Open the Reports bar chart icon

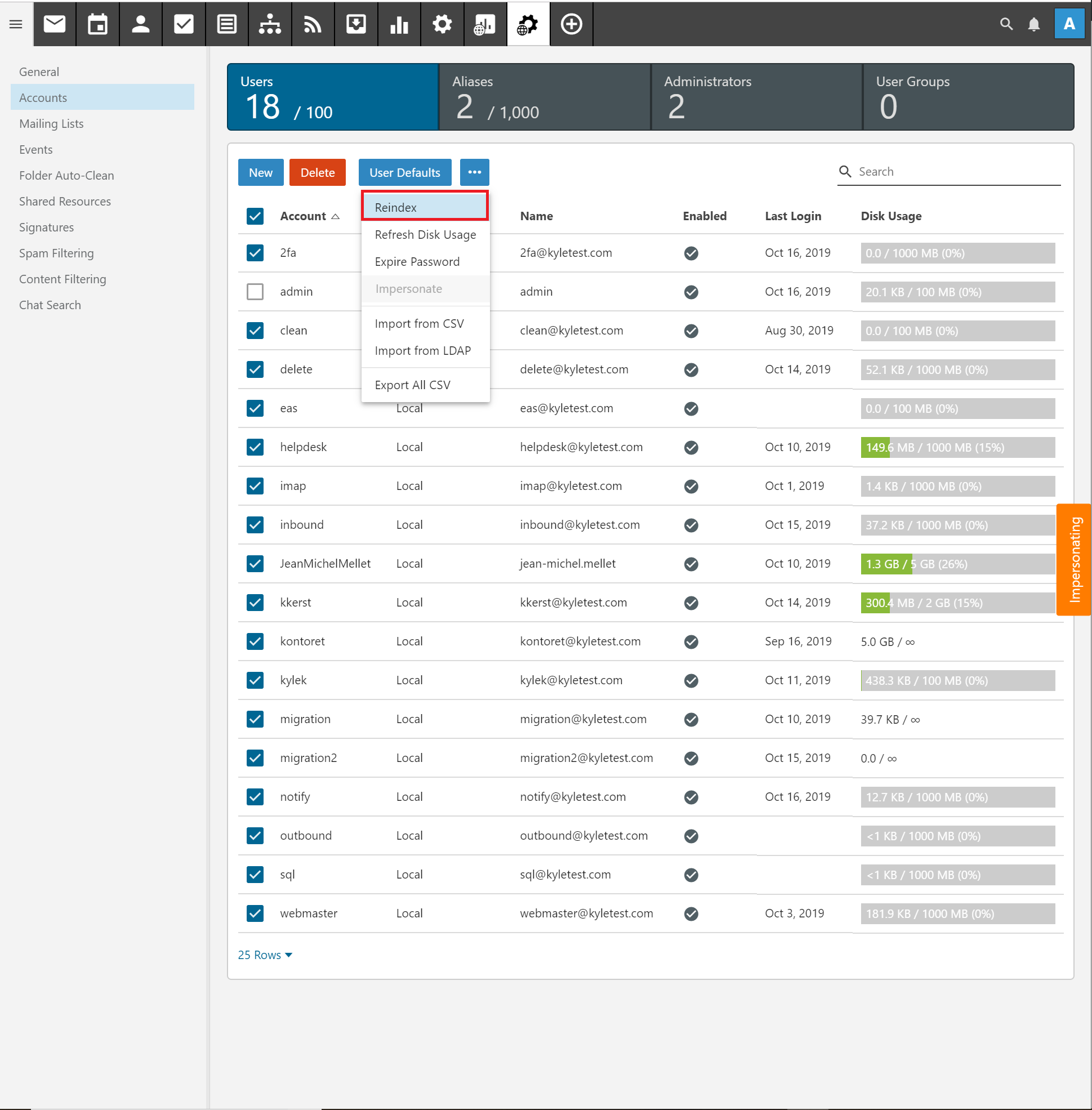coord(399,24)
